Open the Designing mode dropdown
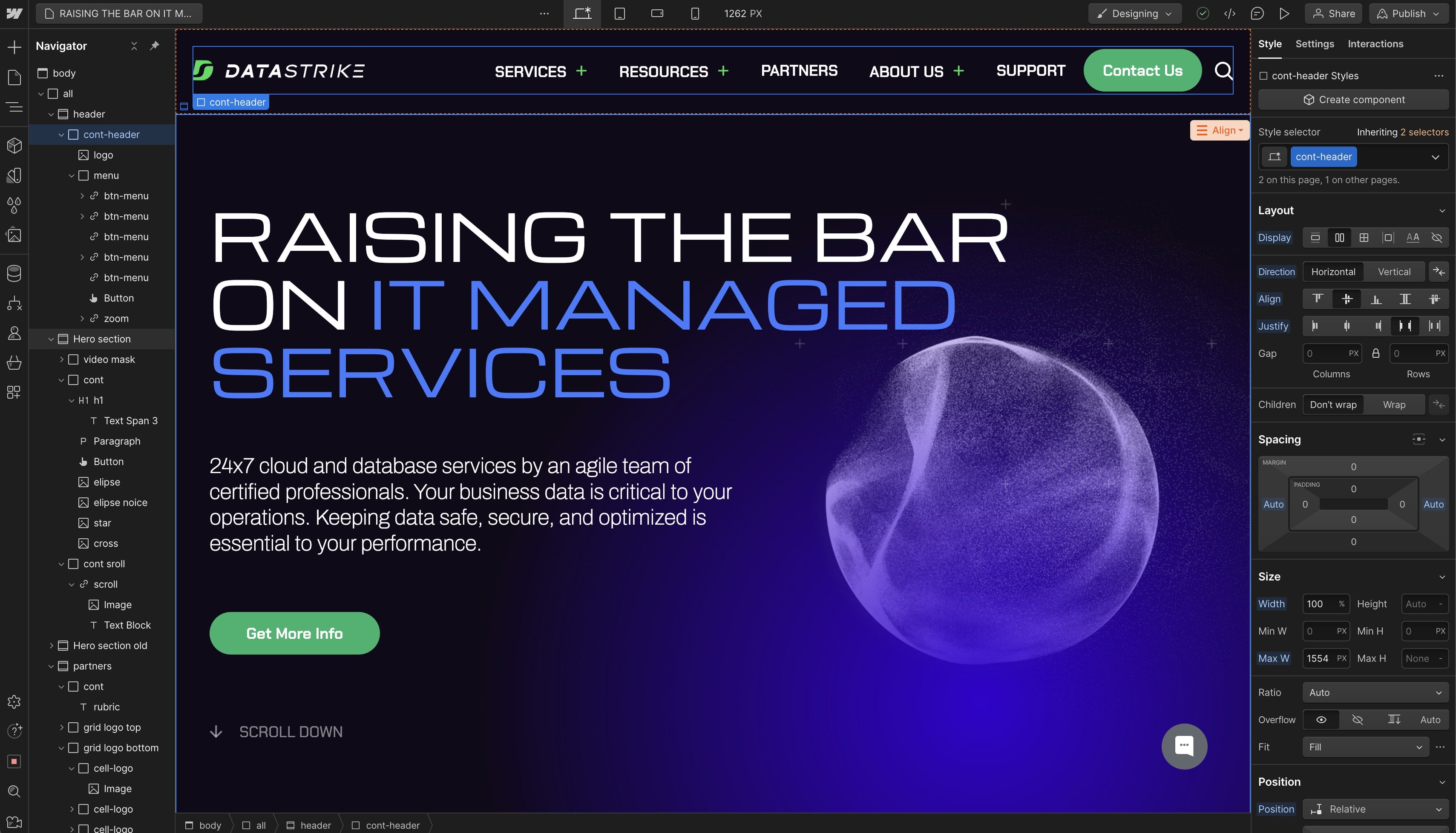Screen dimensions: 1456x833 [1134, 13]
